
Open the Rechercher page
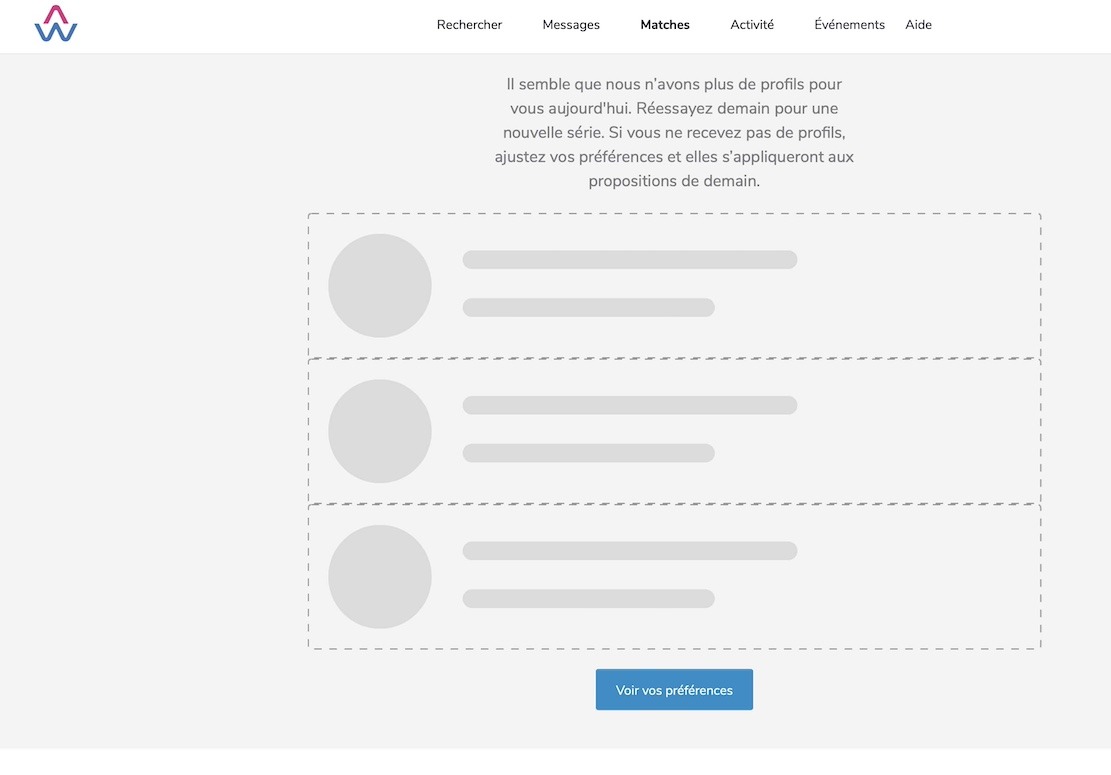(469, 25)
